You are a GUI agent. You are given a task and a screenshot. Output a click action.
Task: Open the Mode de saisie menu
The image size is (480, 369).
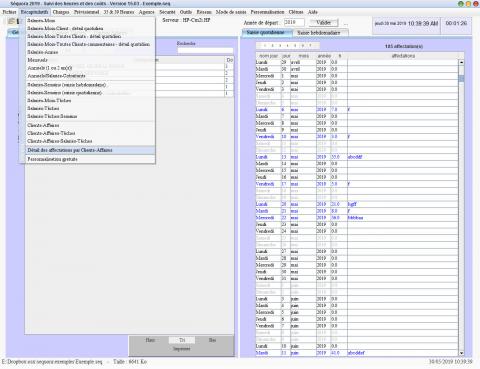pyautogui.click(x=231, y=12)
